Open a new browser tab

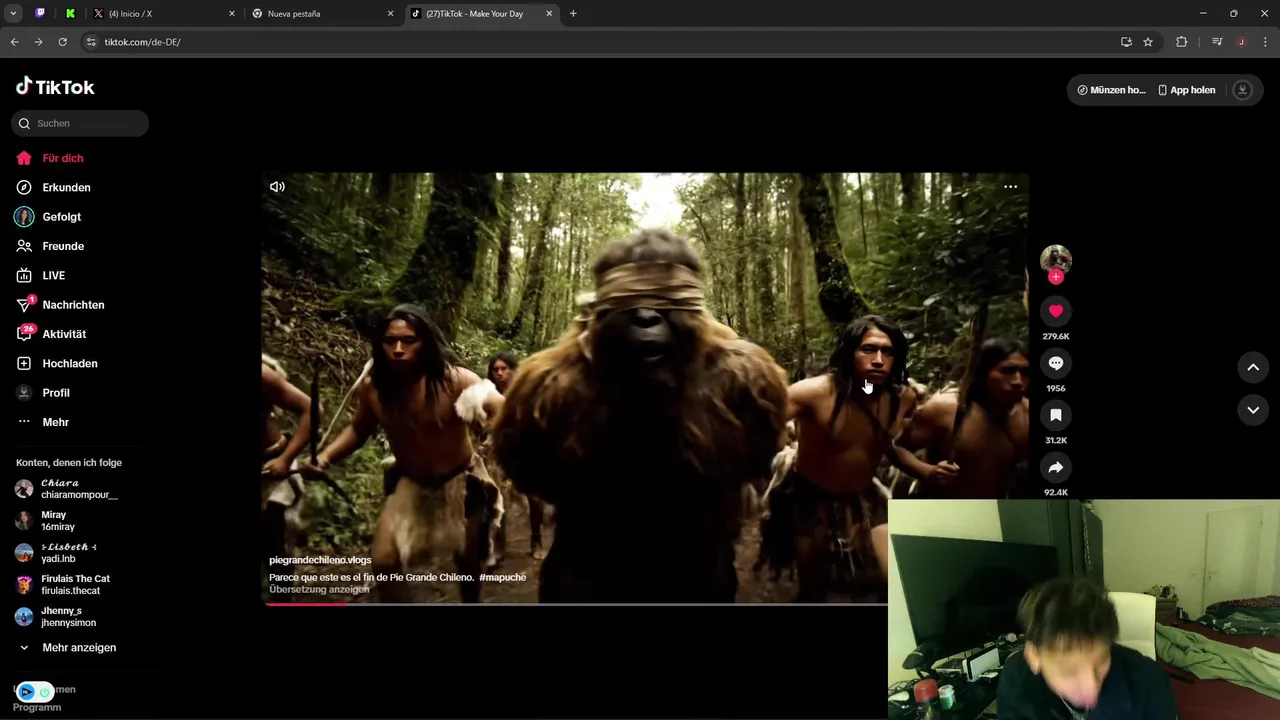point(573,14)
